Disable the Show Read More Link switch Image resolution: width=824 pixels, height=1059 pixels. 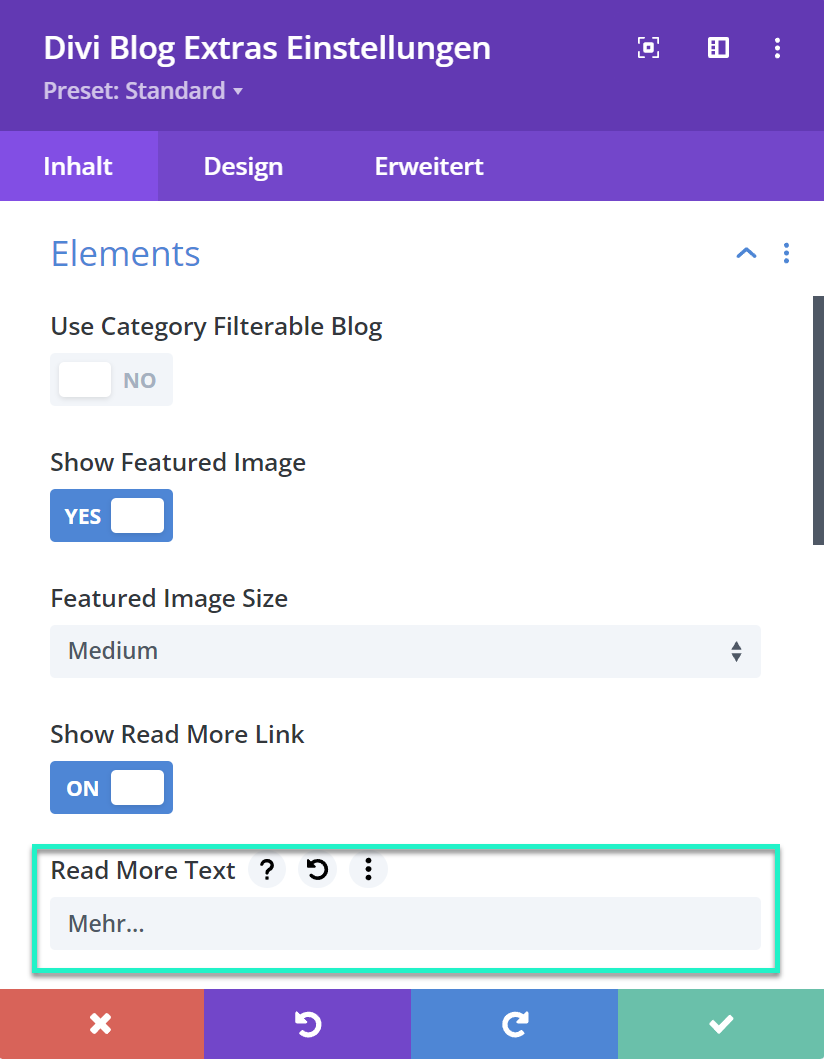point(111,788)
